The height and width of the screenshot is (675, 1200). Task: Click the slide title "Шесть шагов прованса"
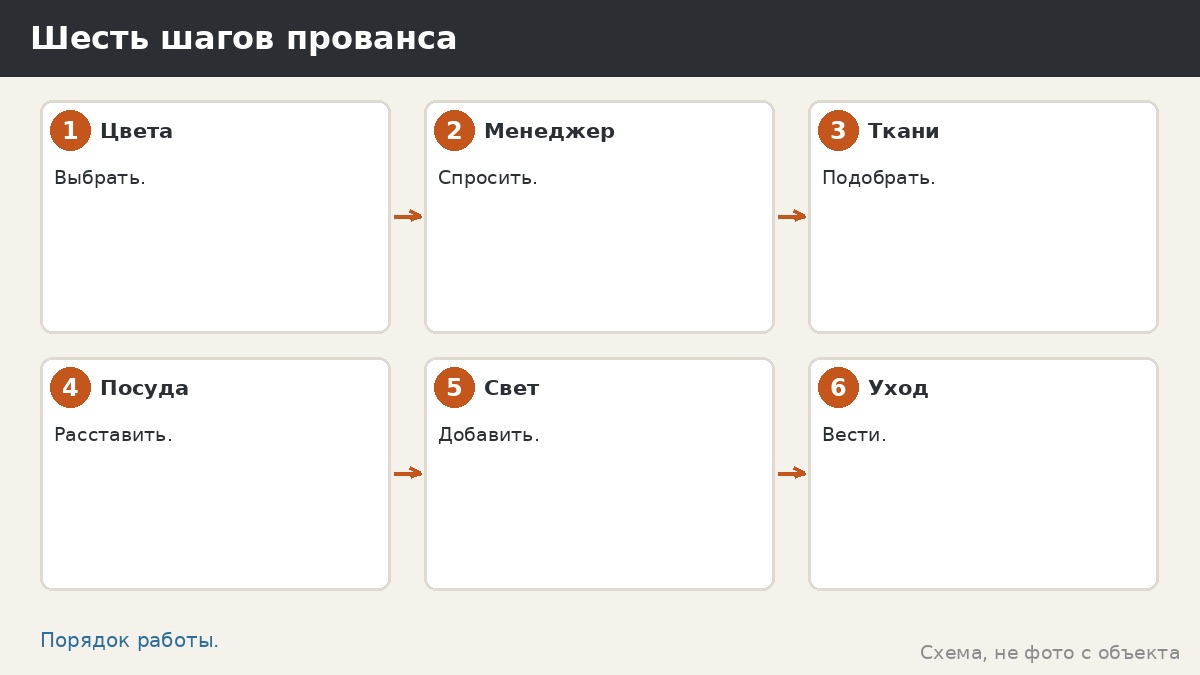pyautogui.click(x=243, y=38)
